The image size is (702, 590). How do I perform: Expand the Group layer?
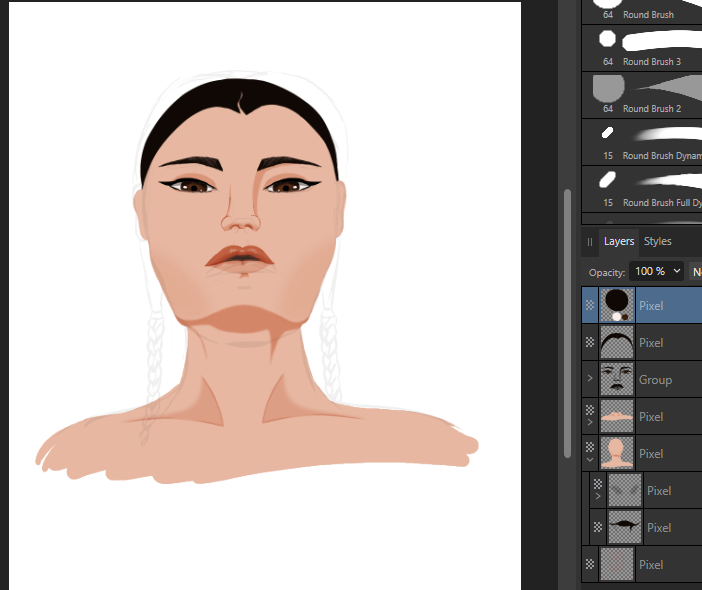pos(590,379)
